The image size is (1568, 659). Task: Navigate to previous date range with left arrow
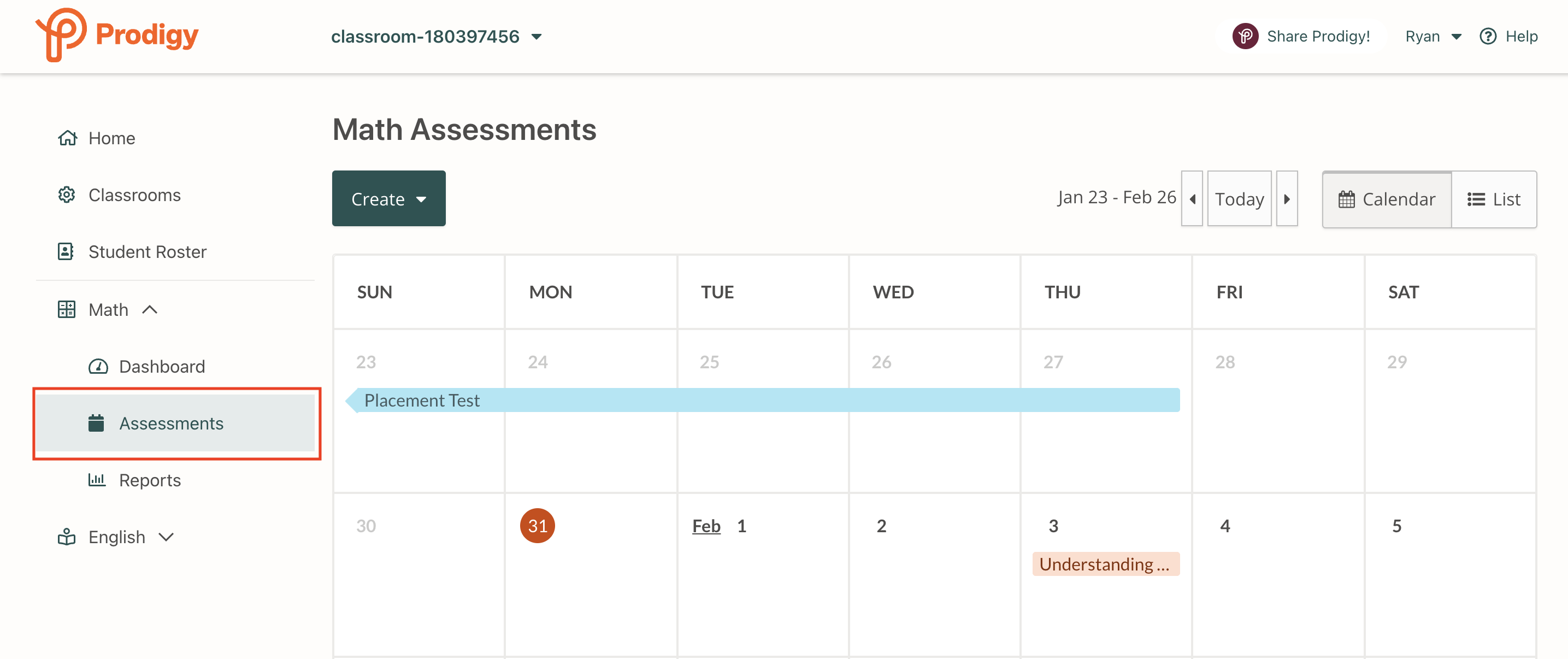click(x=1192, y=198)
